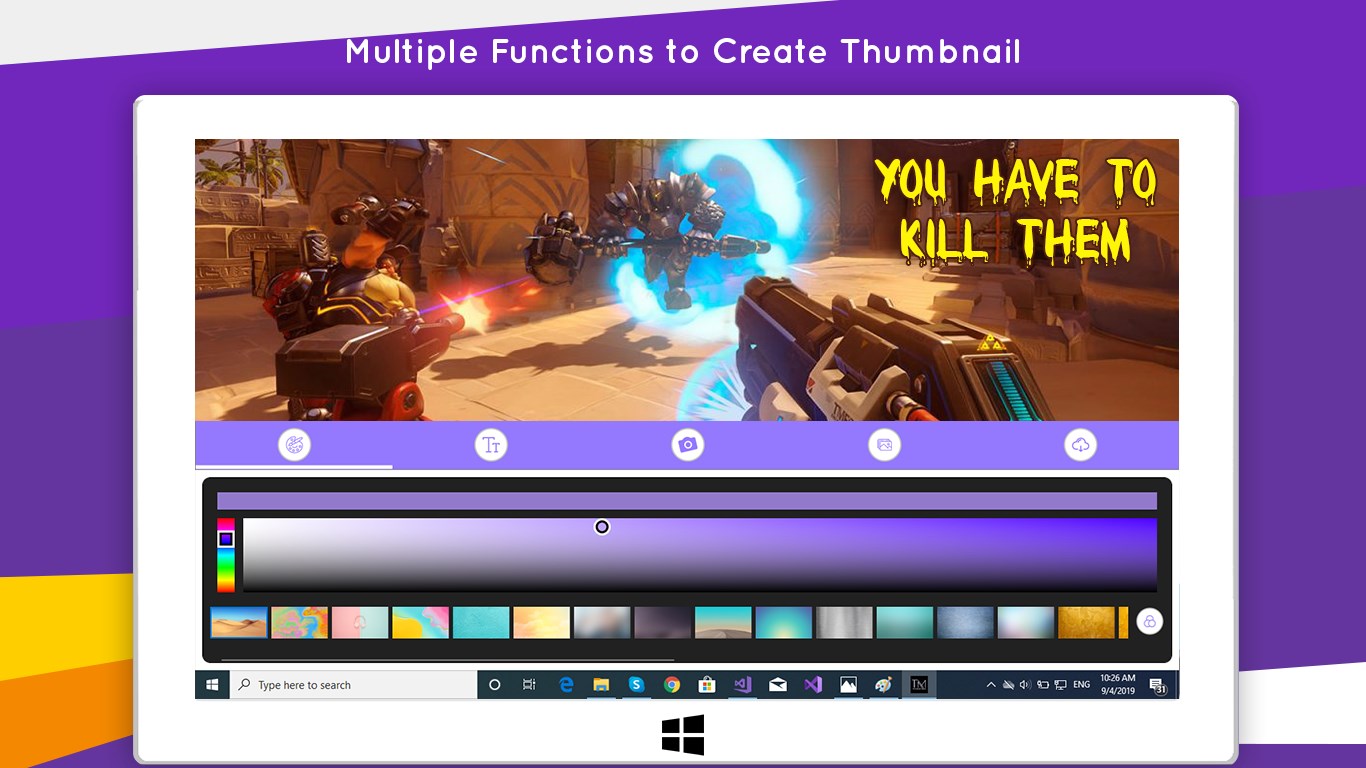Open the Mail app from the taskbar

pyautogui.click(x=777, y=685)
